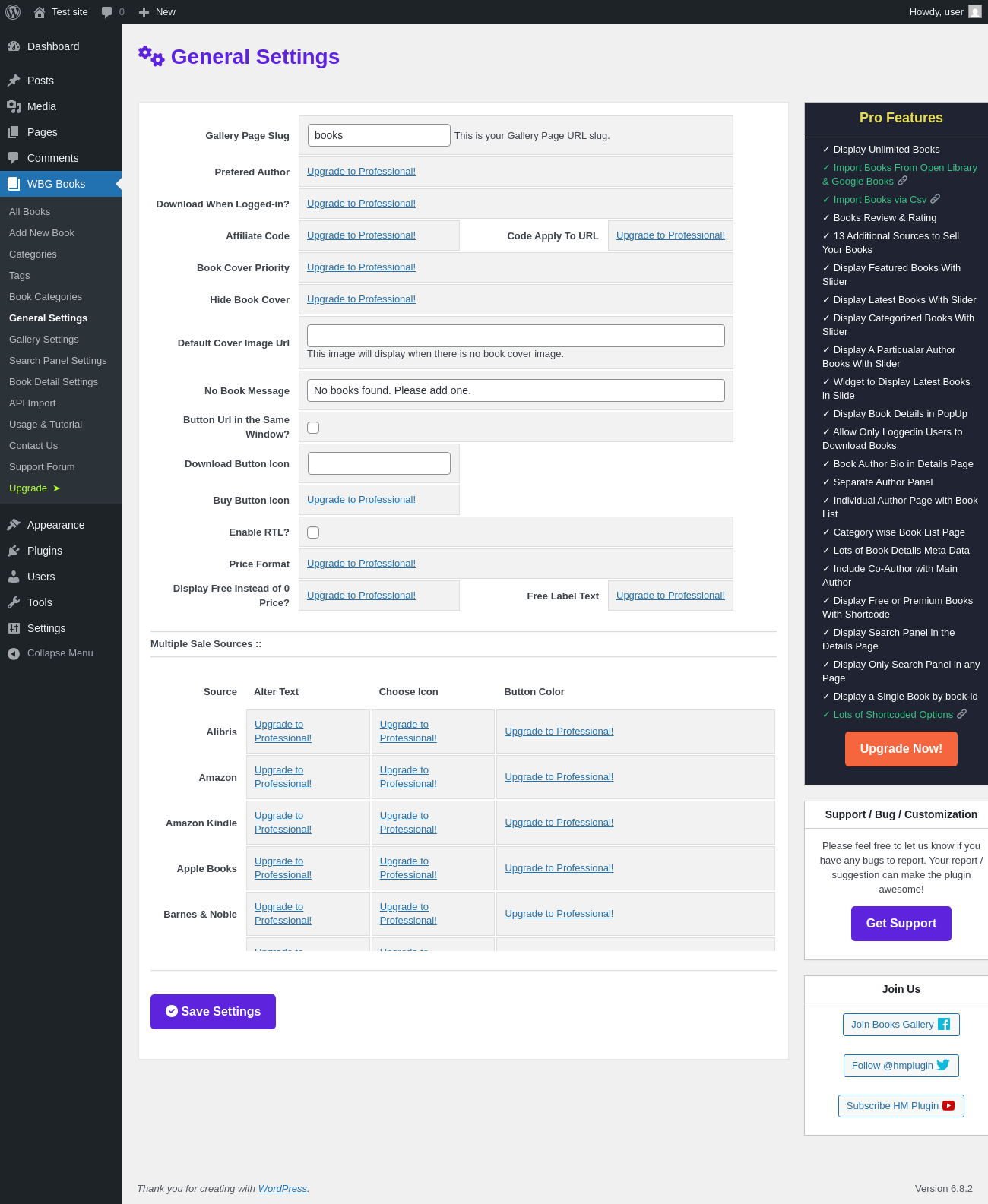This screenshot has height=1204, width=988.
Task: Click Pages icon in sidebar
Action: pyautogui.click(x=14, y=132)
